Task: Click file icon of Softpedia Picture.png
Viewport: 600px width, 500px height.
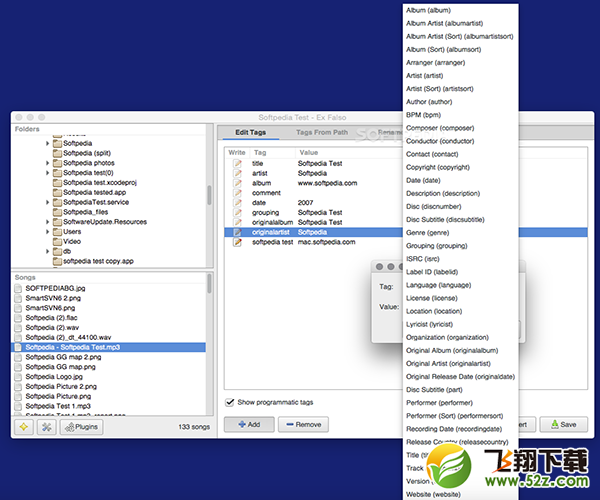Action: pyautogui.click(x=18, y=396)
